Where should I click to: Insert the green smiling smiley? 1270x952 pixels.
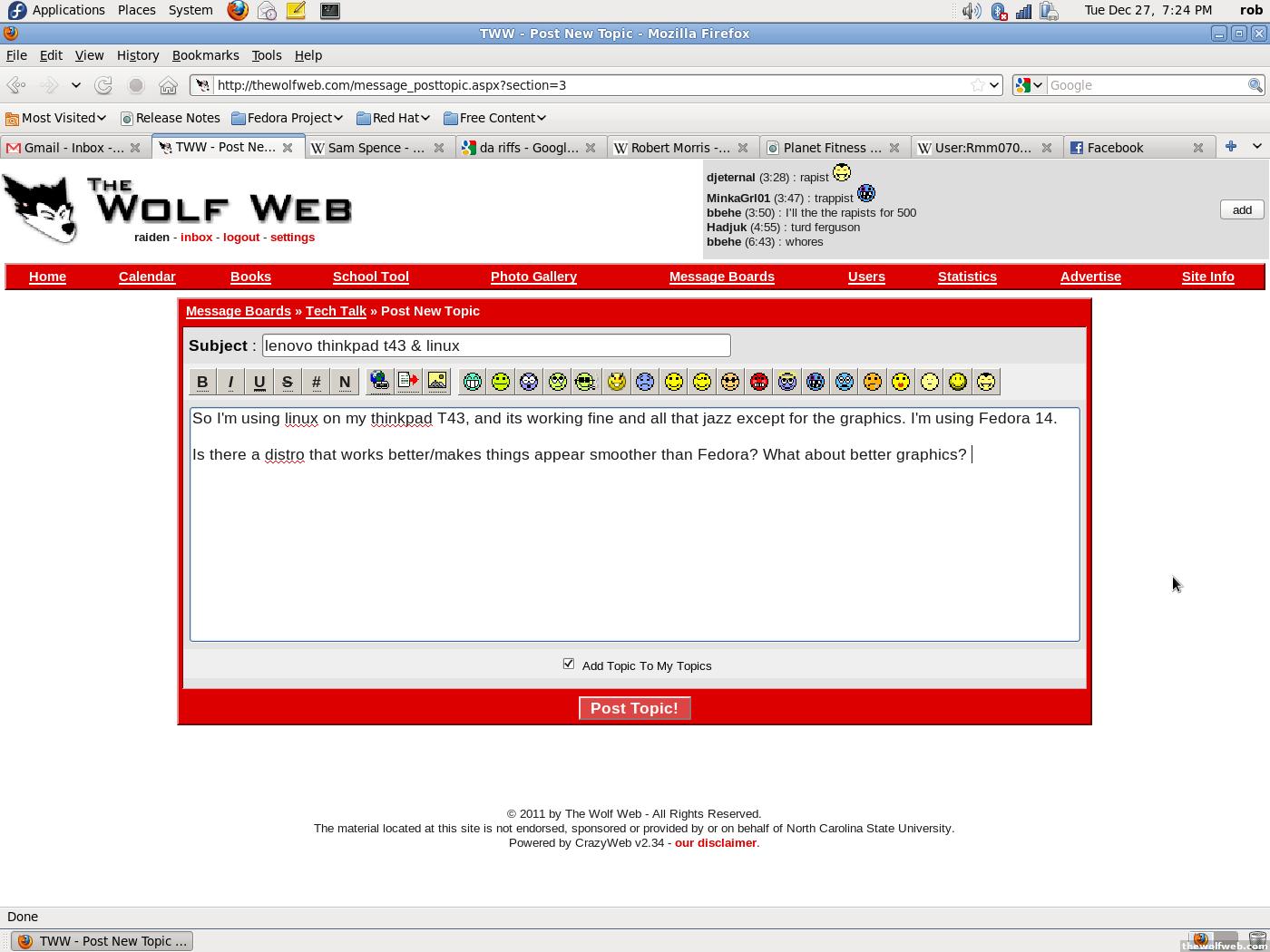[501, 382]
